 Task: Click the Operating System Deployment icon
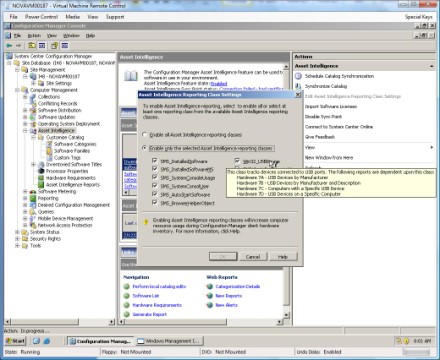(33, 124)
